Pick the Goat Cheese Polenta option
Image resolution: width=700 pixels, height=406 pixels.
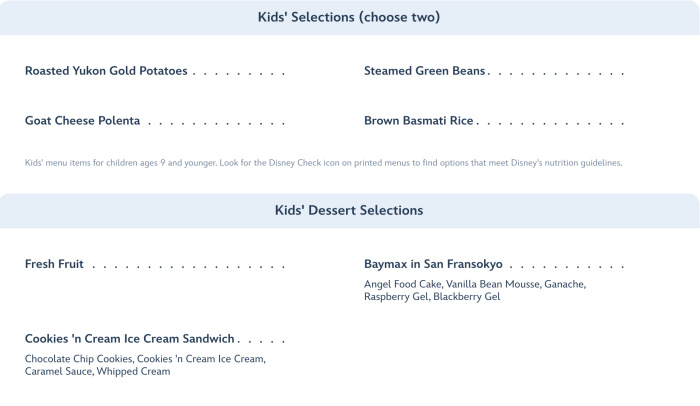pyautogui.click(x=82, y=121)
